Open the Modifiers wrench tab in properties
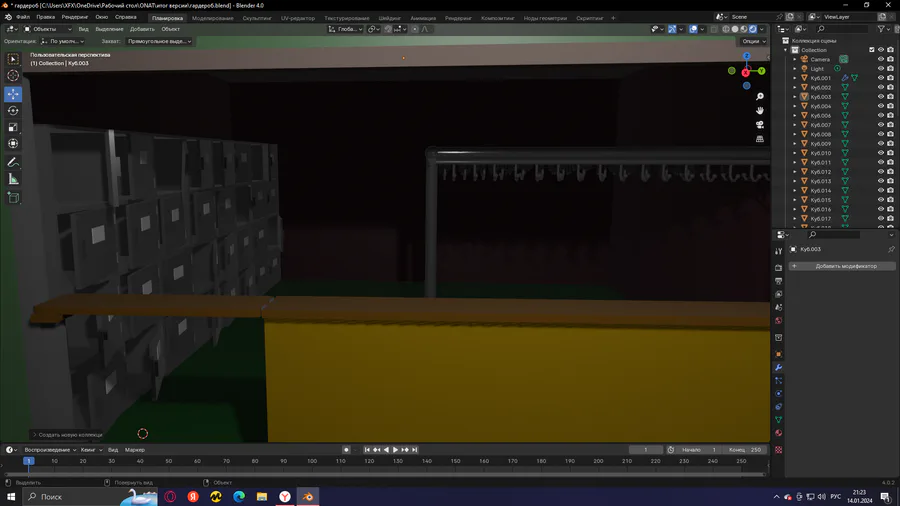900x506 pixels. click(x=778, y=367)
